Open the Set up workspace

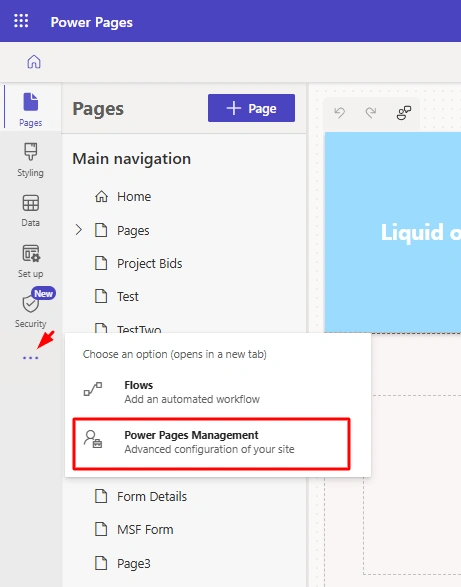(x=30, y=261)
